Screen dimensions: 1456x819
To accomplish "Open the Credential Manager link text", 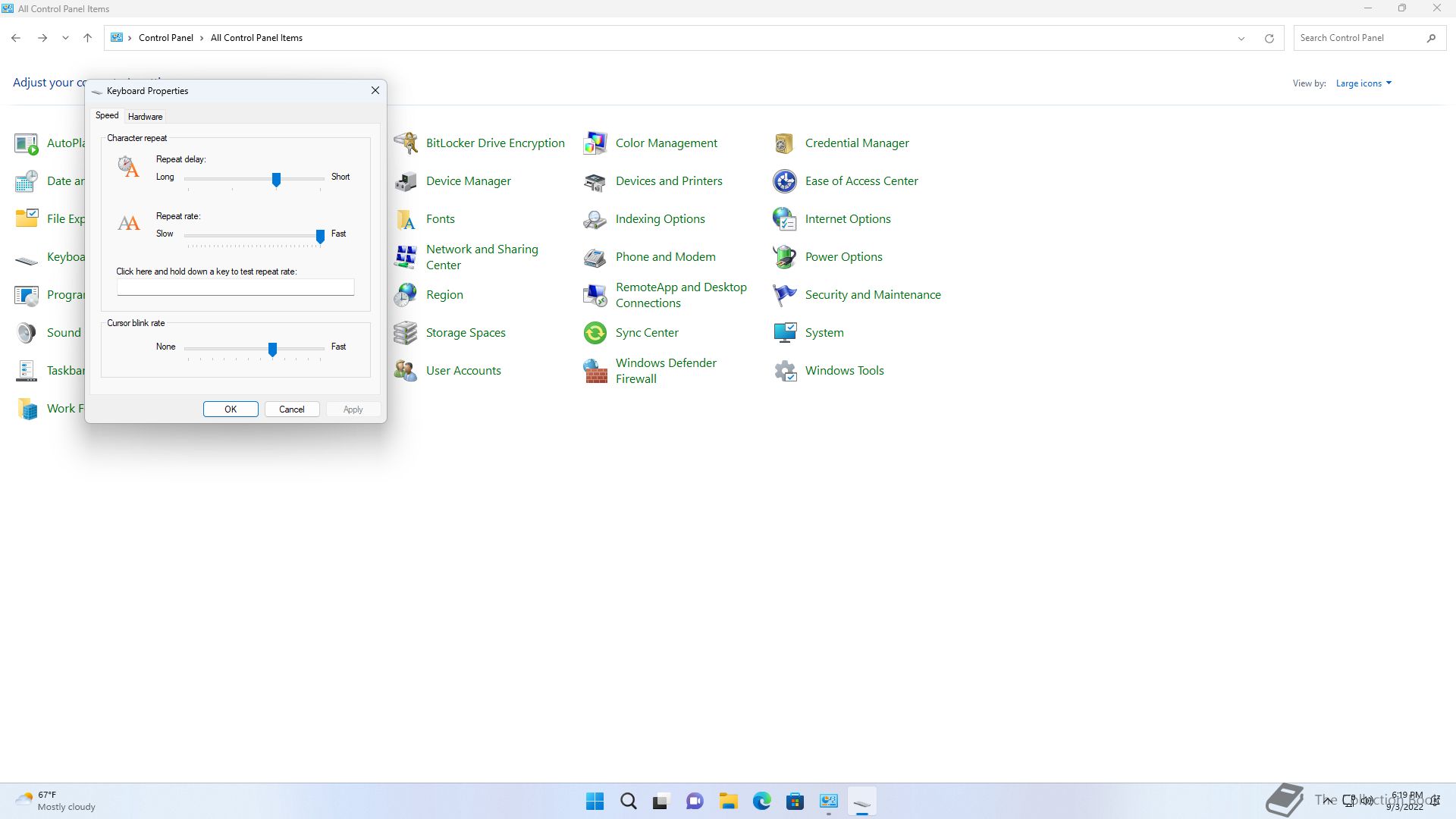I will 857,143.
